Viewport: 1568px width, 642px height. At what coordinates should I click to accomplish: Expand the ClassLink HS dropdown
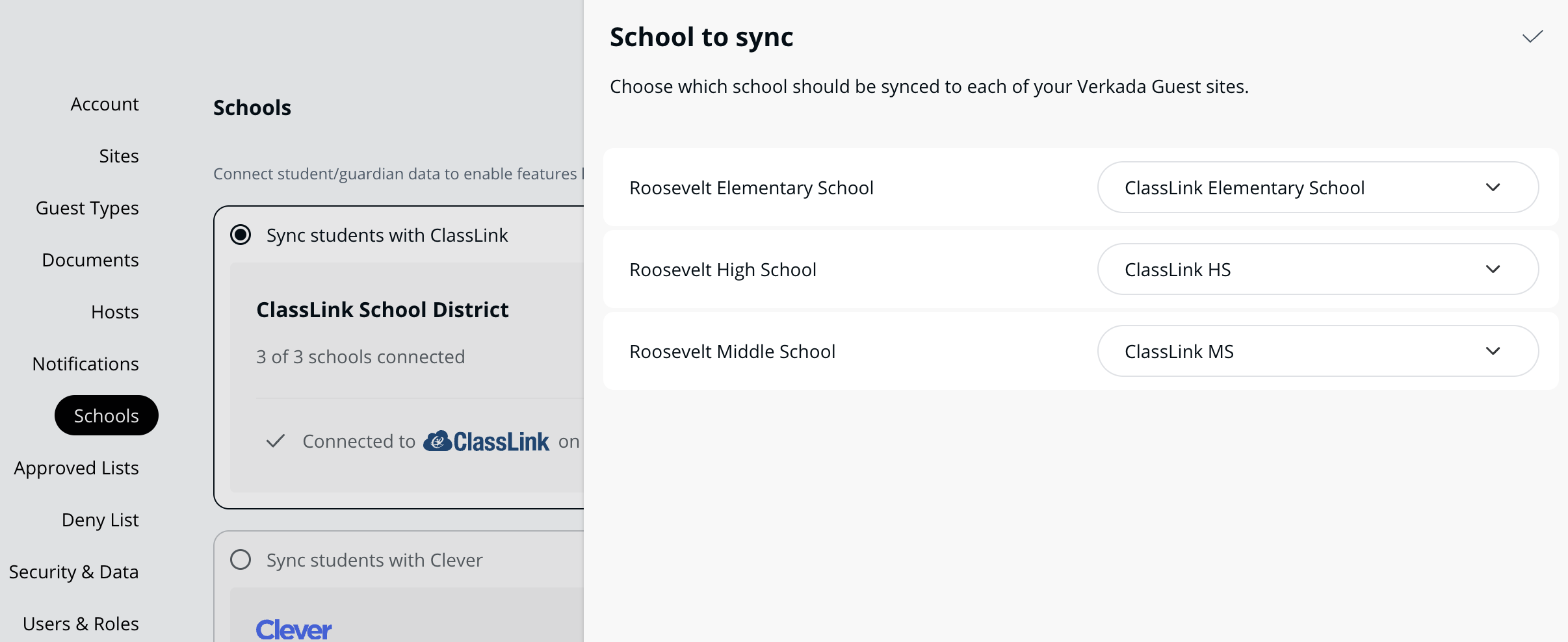1318,270
